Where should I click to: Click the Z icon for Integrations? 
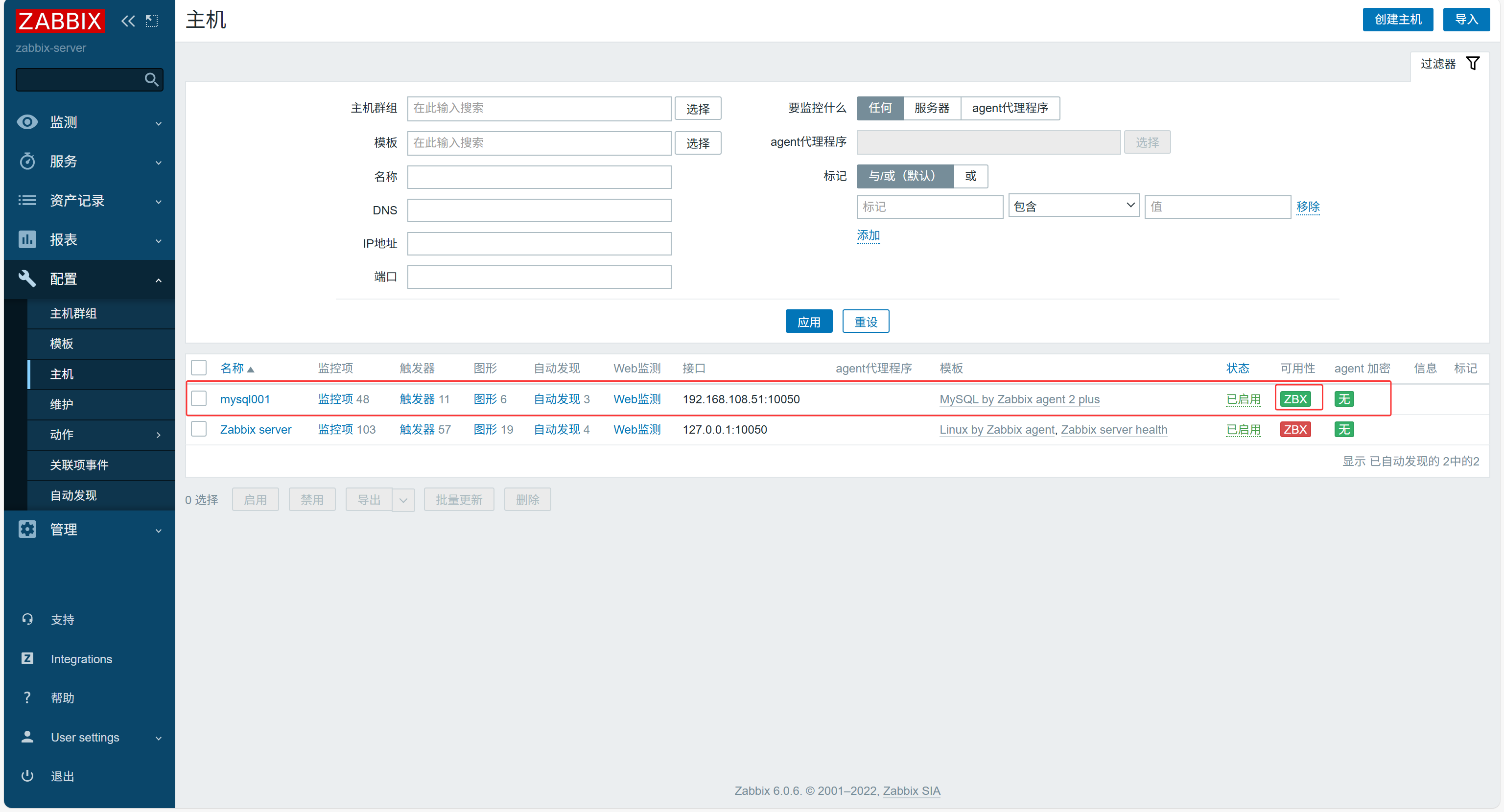[27, 658]
